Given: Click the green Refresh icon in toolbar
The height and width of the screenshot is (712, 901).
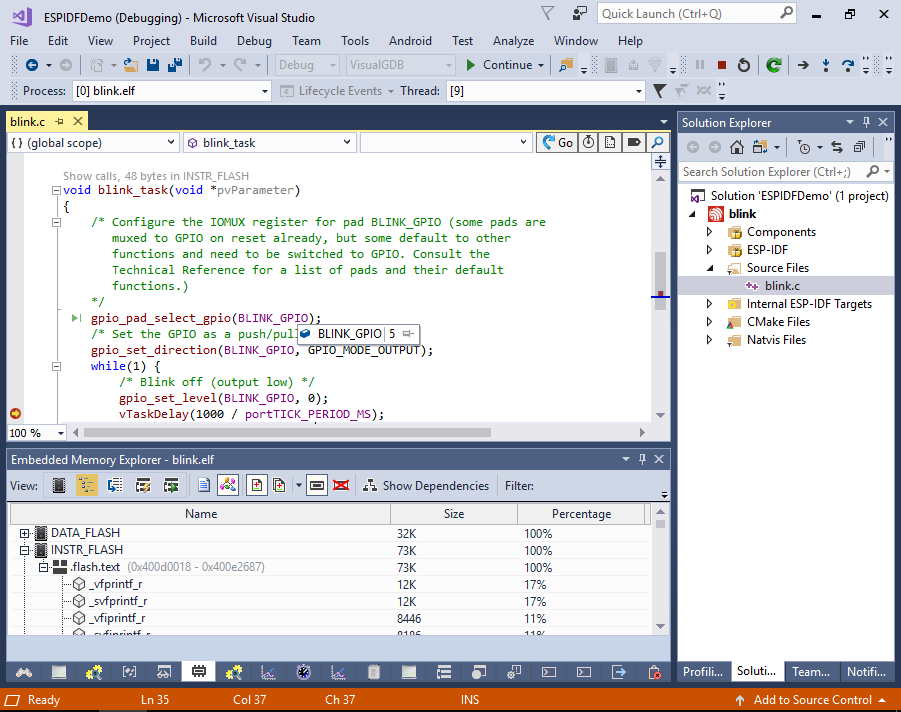Looking at the screenshot, I should [x=773, y=65].
